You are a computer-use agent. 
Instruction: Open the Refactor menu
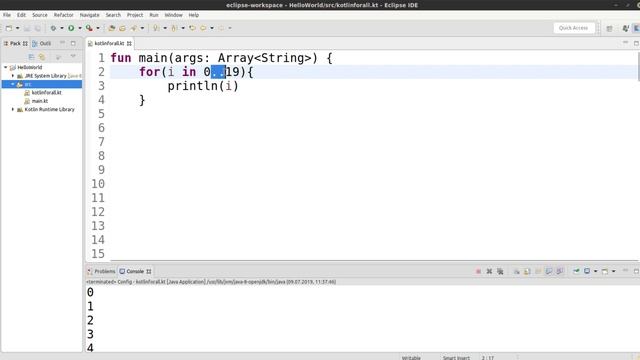coord(64,15)
